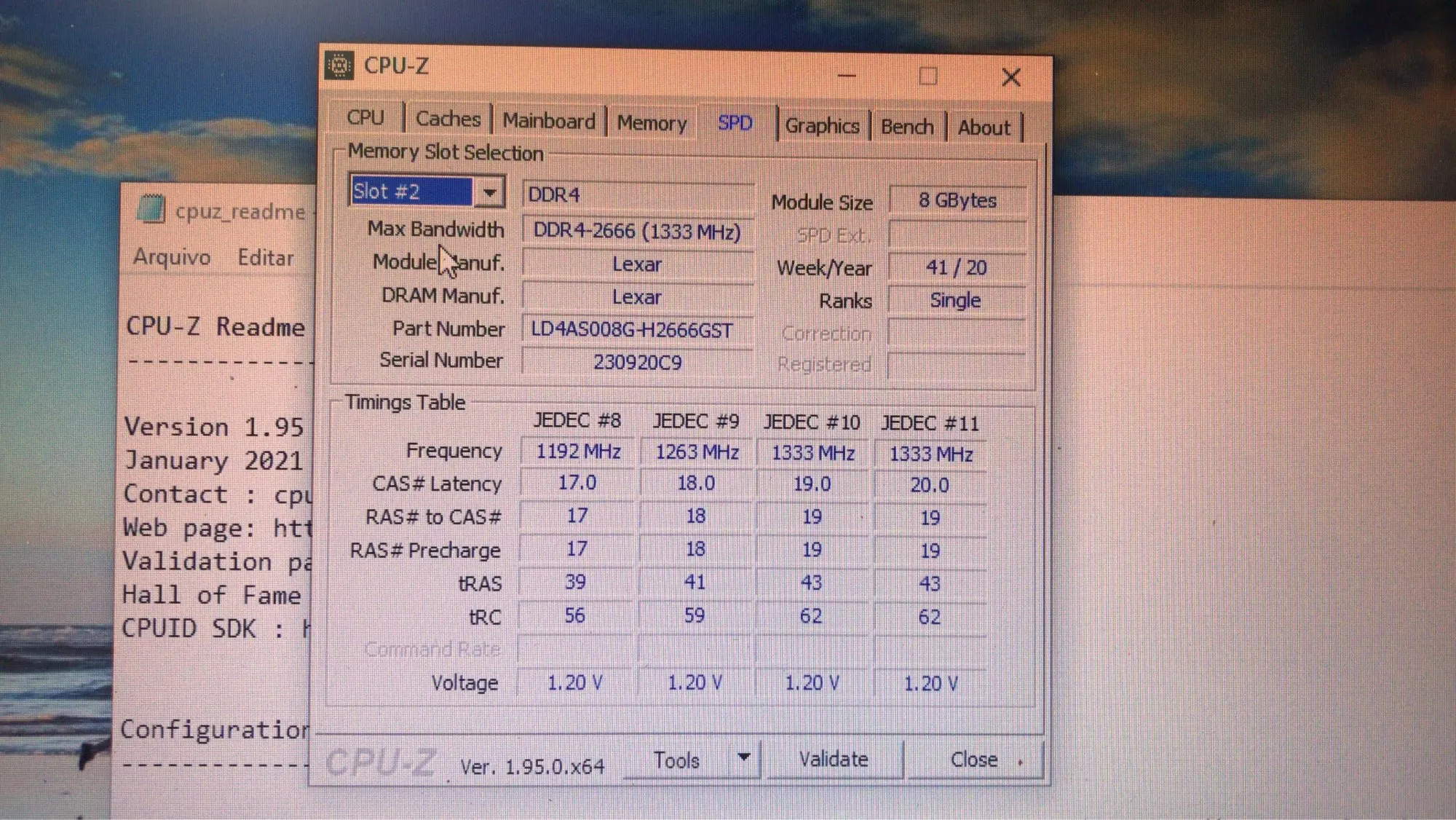The width and height of the screenshot is (1456, 820).
Task: Click the cpuz_readme Notepad file icon
Action: click(x=151, y=210)
